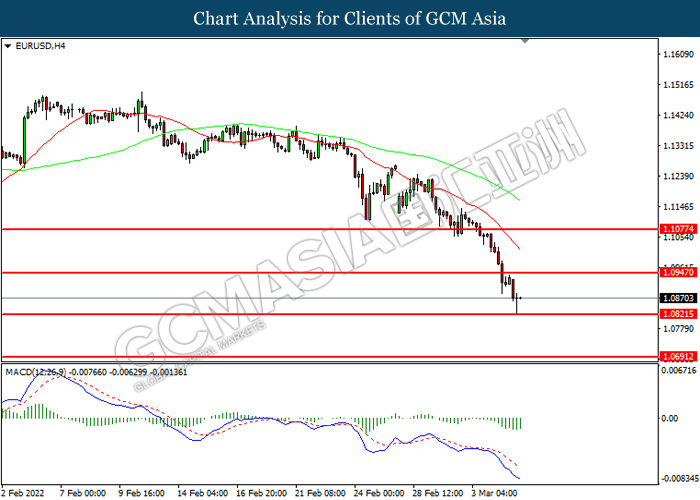Click the 1.06912 red price label

[x=679, y=356]
